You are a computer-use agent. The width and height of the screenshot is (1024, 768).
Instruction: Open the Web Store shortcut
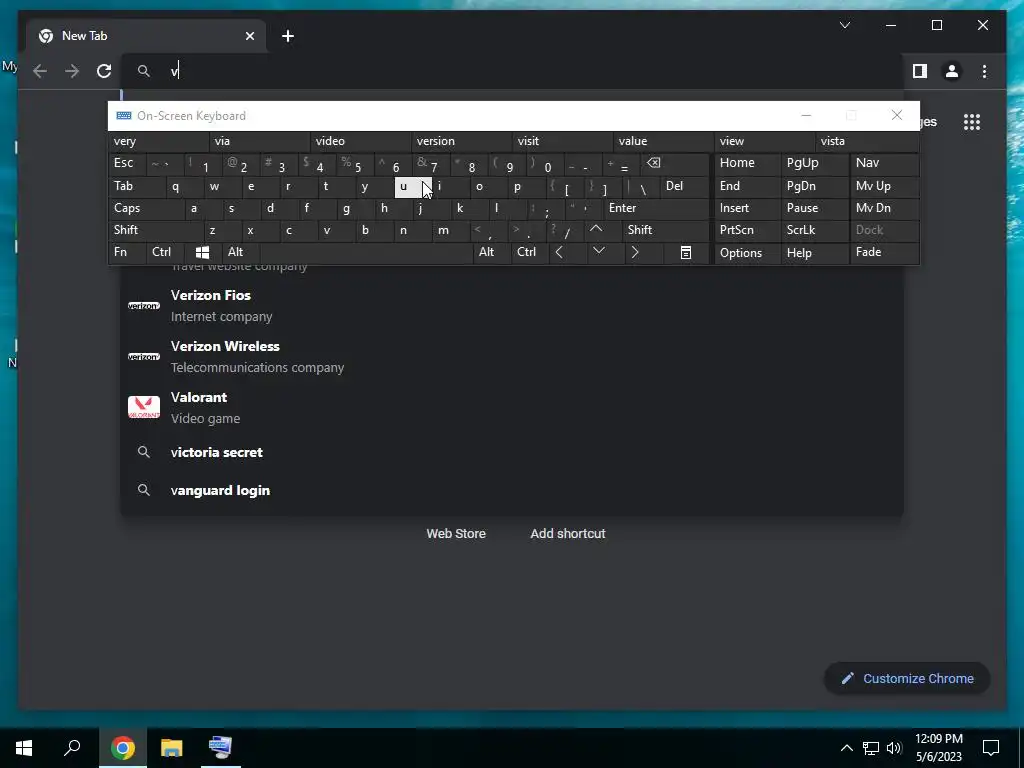point(456,534)
